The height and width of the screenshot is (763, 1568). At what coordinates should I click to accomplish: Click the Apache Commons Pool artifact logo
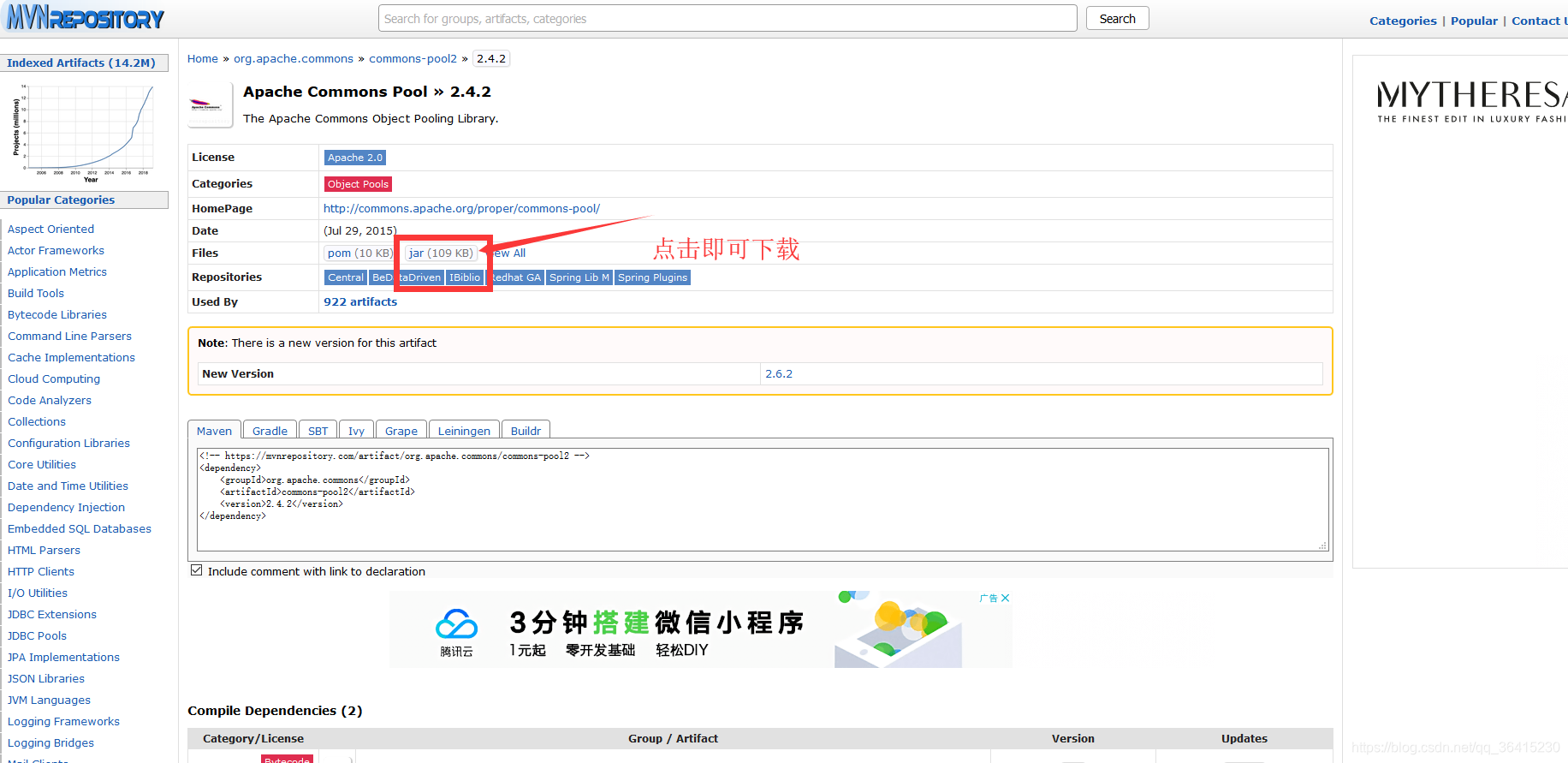tap(210, 106)
